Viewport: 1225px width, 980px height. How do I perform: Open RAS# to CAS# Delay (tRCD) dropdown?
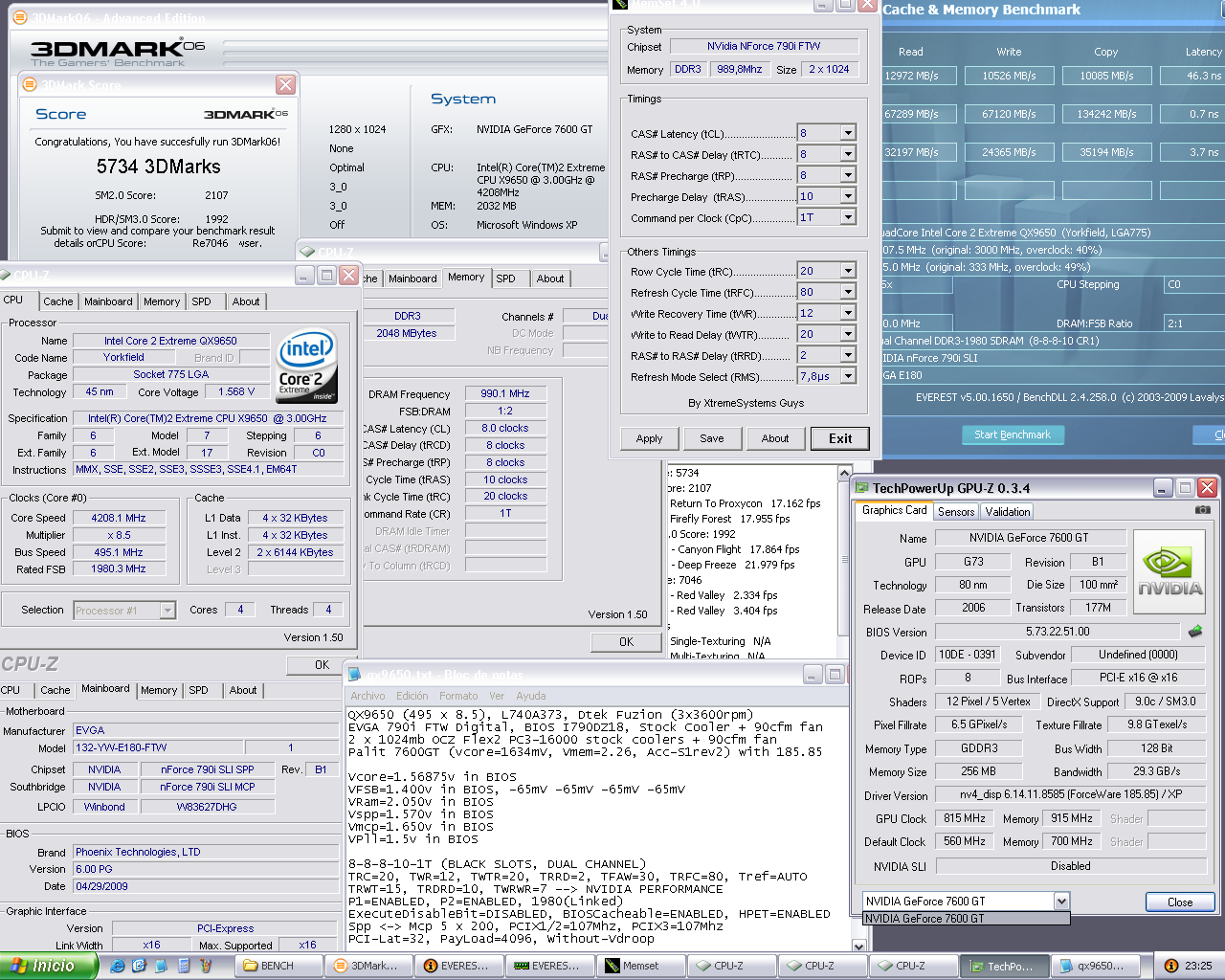tap(848, 154)
